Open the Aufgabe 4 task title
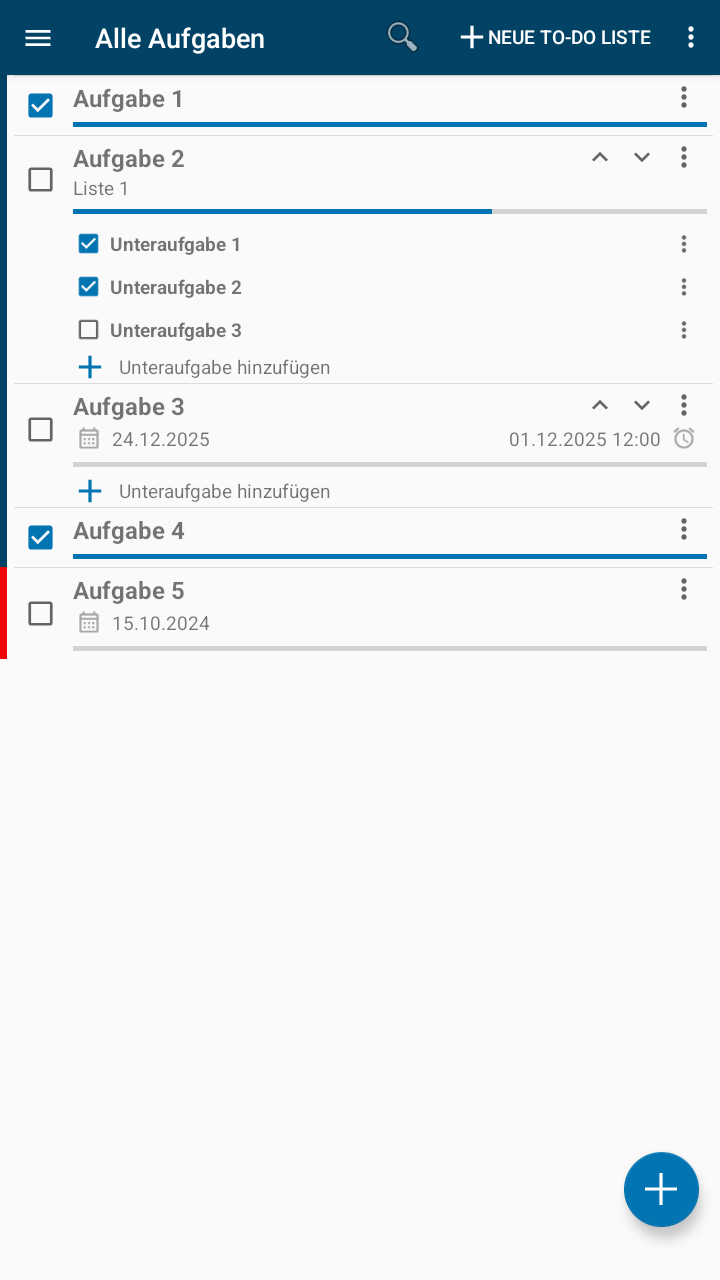 (x=129, y=531)
